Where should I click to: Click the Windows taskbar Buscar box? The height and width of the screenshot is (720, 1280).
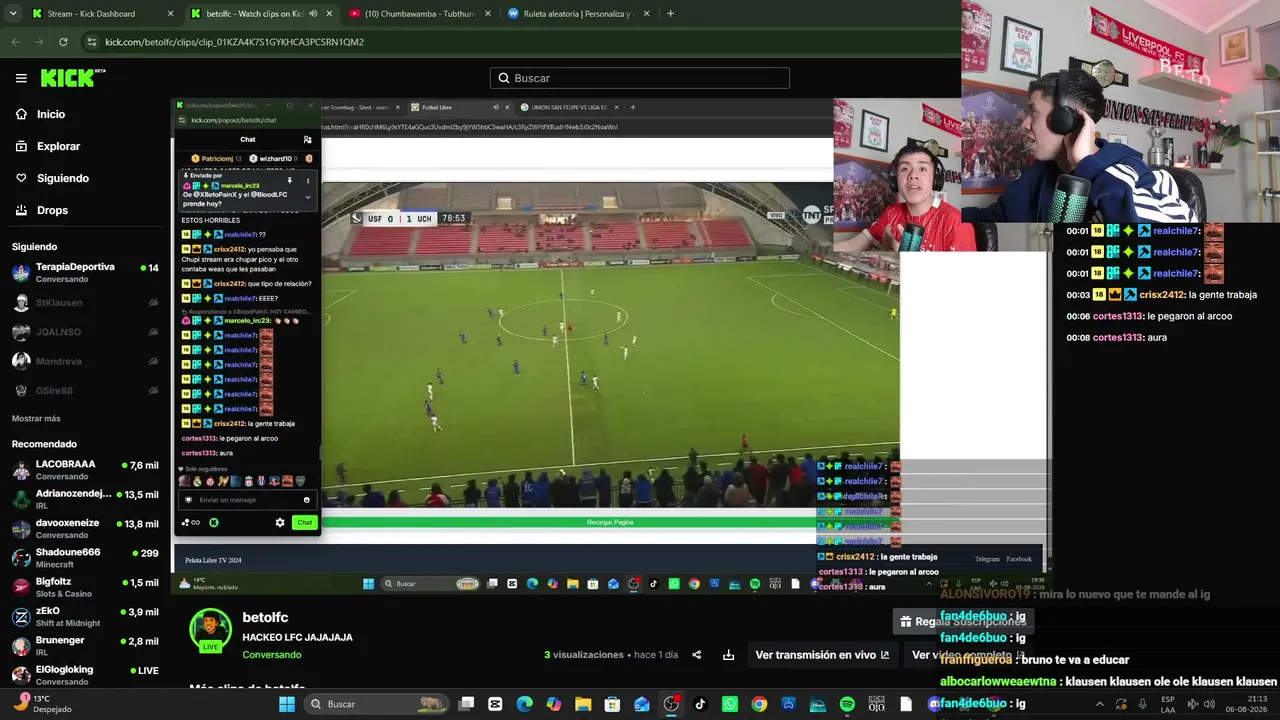[377, 704]
